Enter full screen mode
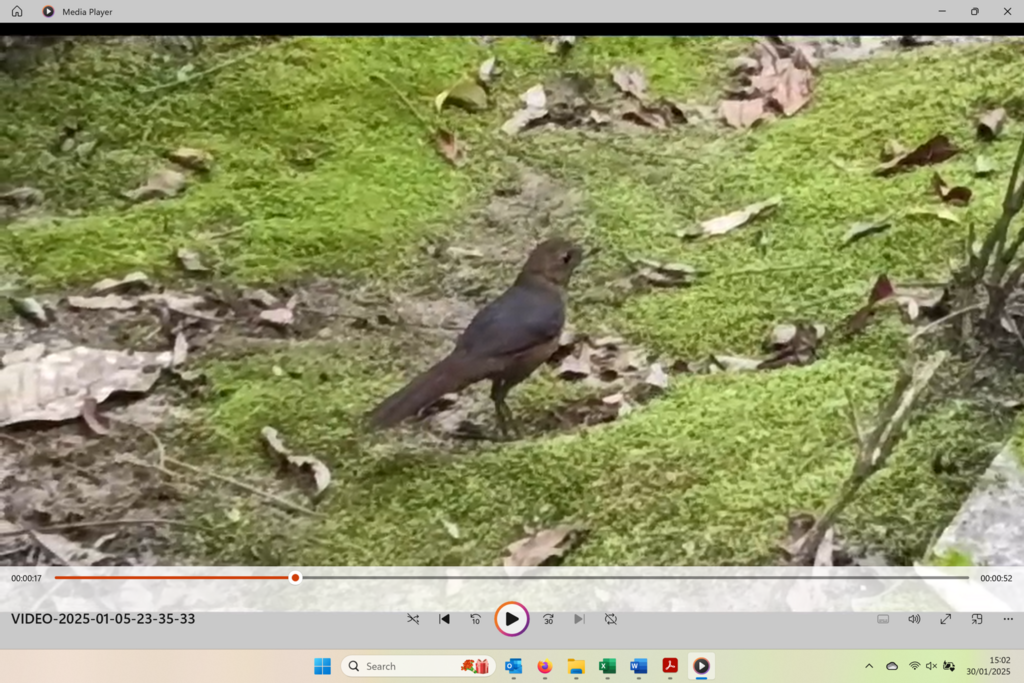This screenshot has height=683, width=1024. pyautogui.click(x=945, y=619)
